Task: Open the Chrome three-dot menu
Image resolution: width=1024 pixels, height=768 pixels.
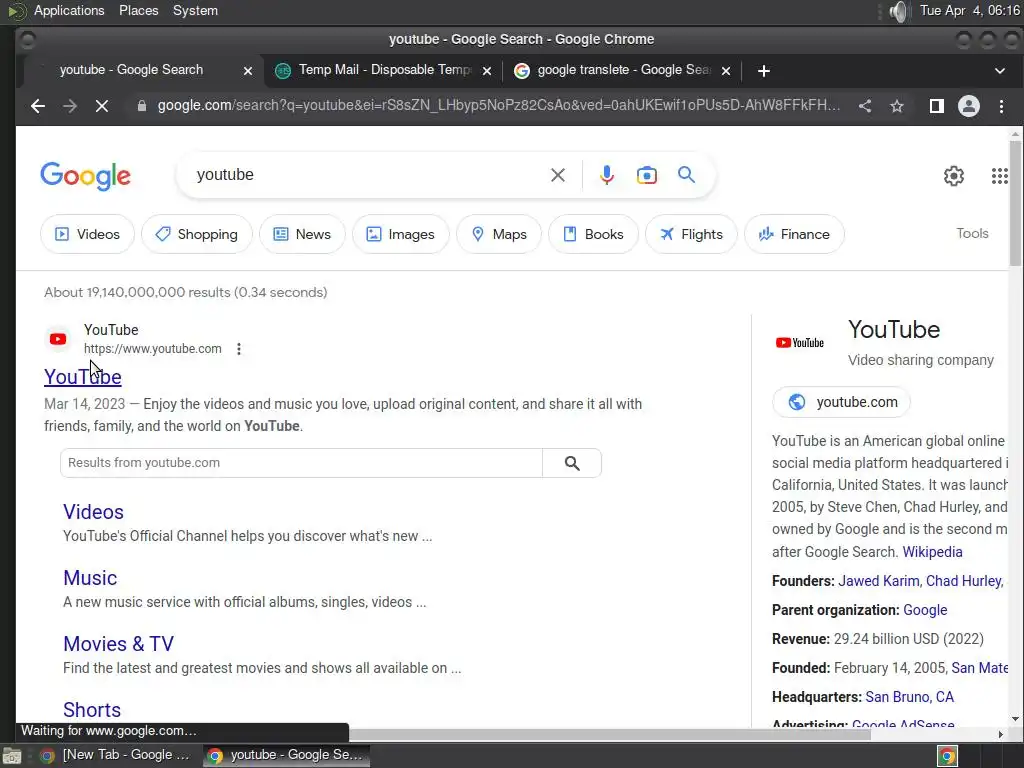Action: [1001, 106]
